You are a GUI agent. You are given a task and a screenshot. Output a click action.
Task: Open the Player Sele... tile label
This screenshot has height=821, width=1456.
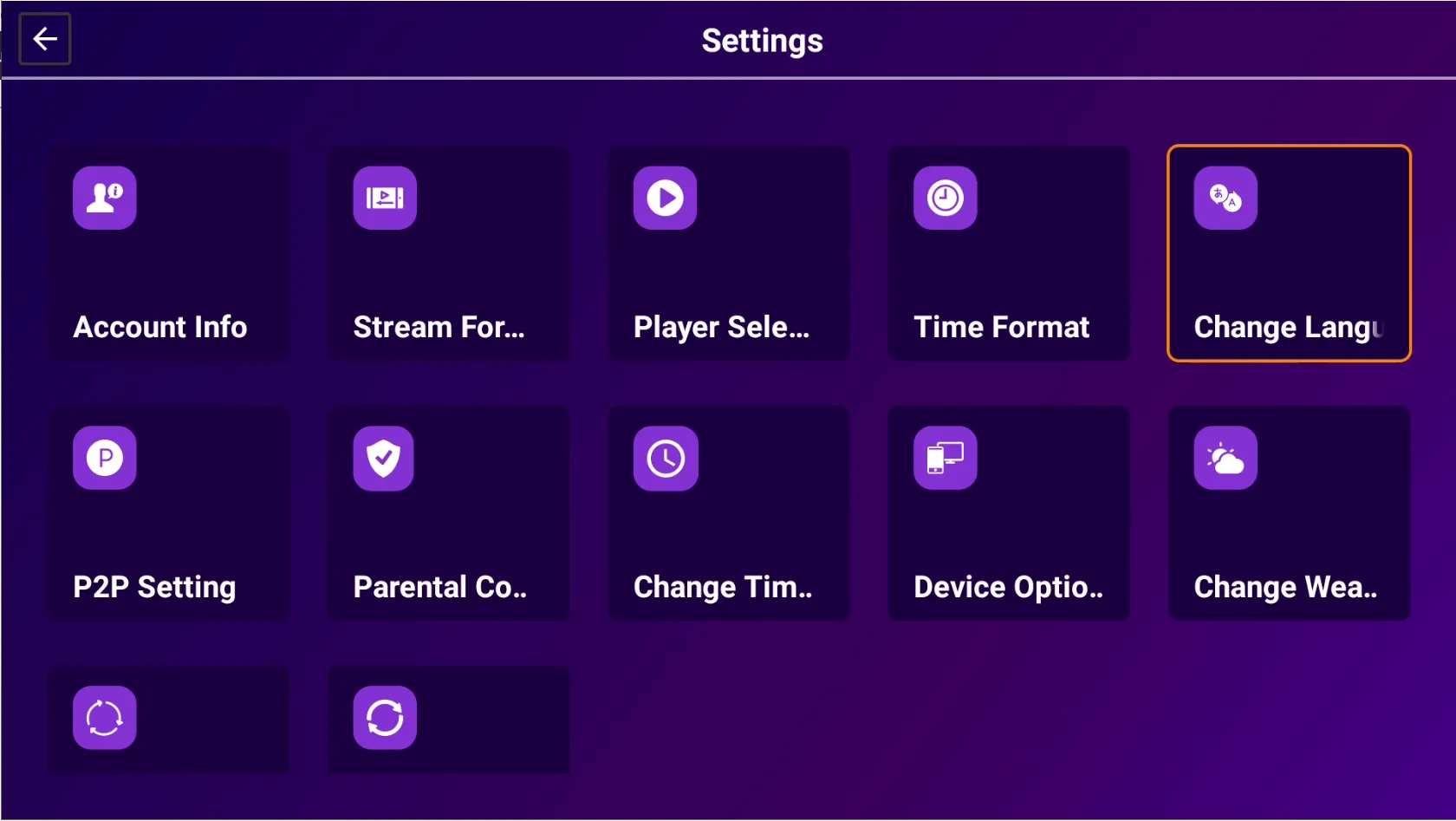tap(721, 327)
